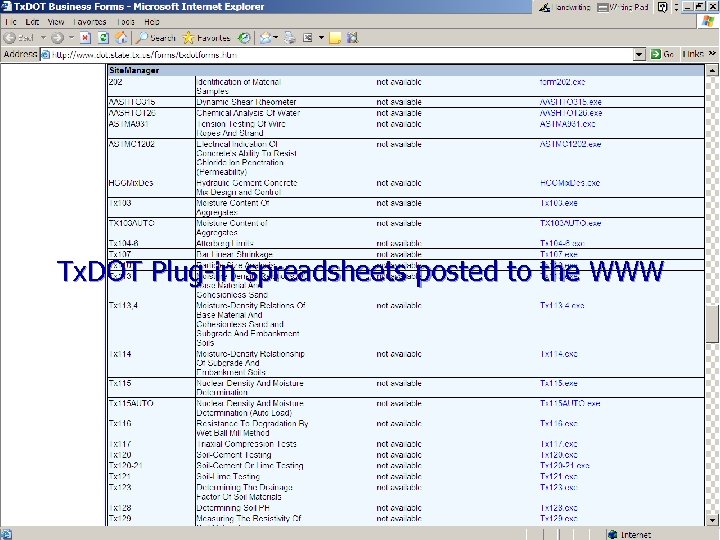Go to the home page icon

coord(121,38)
